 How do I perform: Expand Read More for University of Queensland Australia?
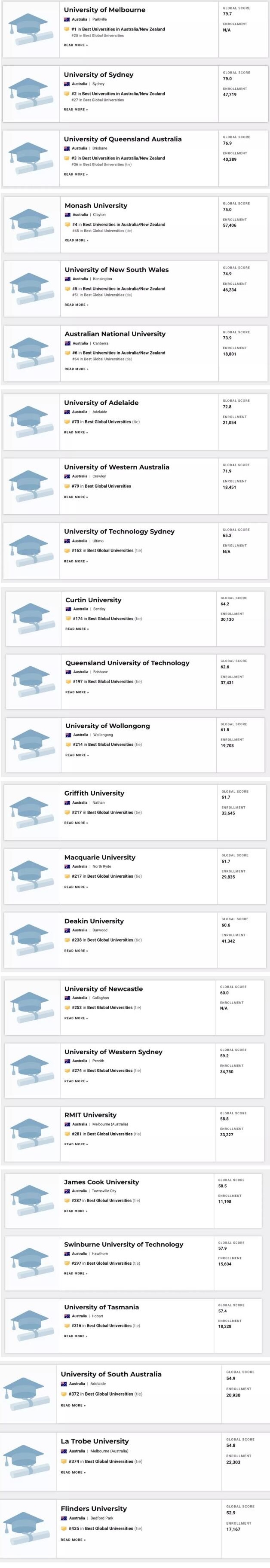(x=76, y=174)
